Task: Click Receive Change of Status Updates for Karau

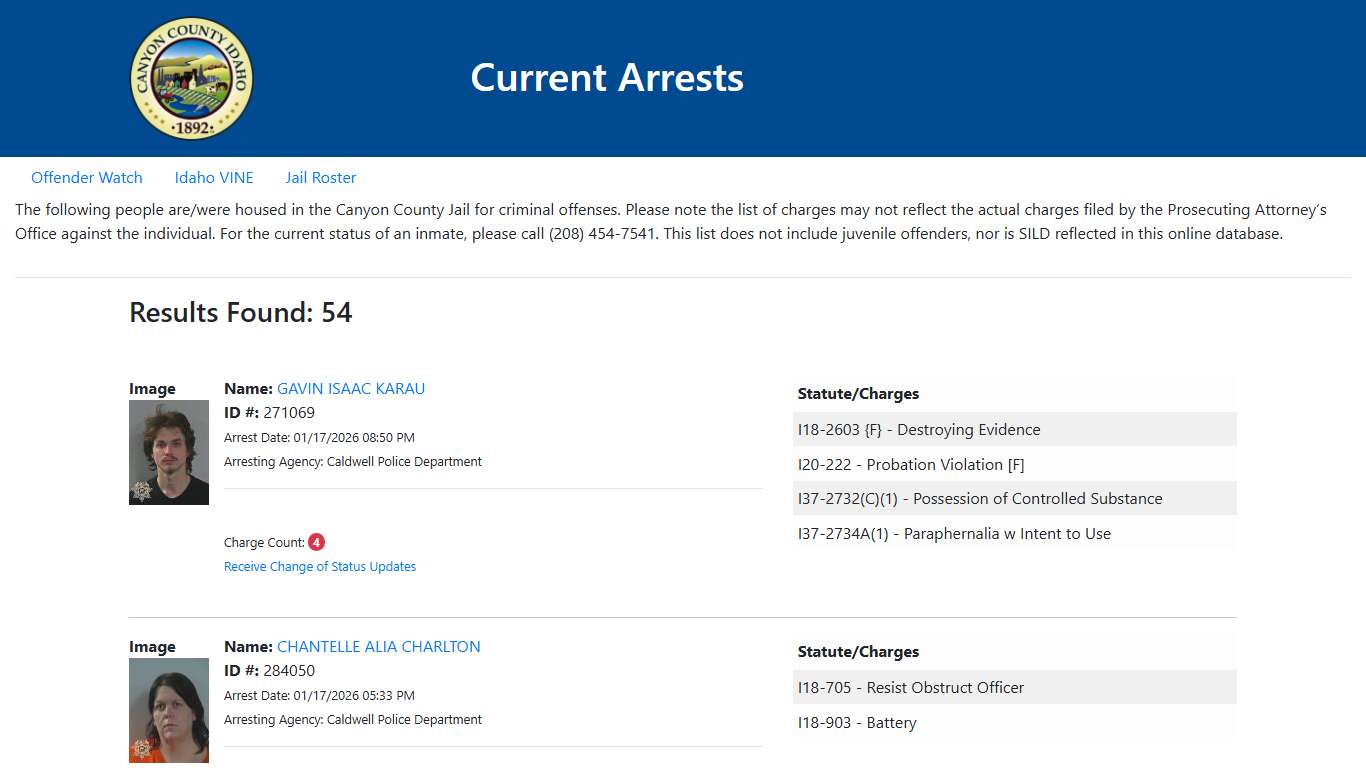Action: click(x=320, y=566)
